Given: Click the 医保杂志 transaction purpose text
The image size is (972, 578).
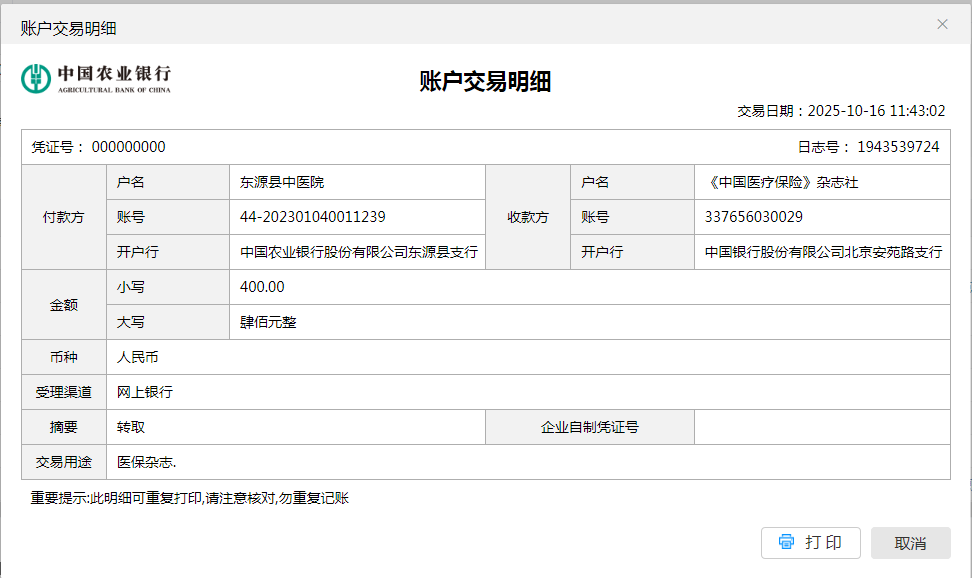Looking at the screenshot, I should 146,462.
